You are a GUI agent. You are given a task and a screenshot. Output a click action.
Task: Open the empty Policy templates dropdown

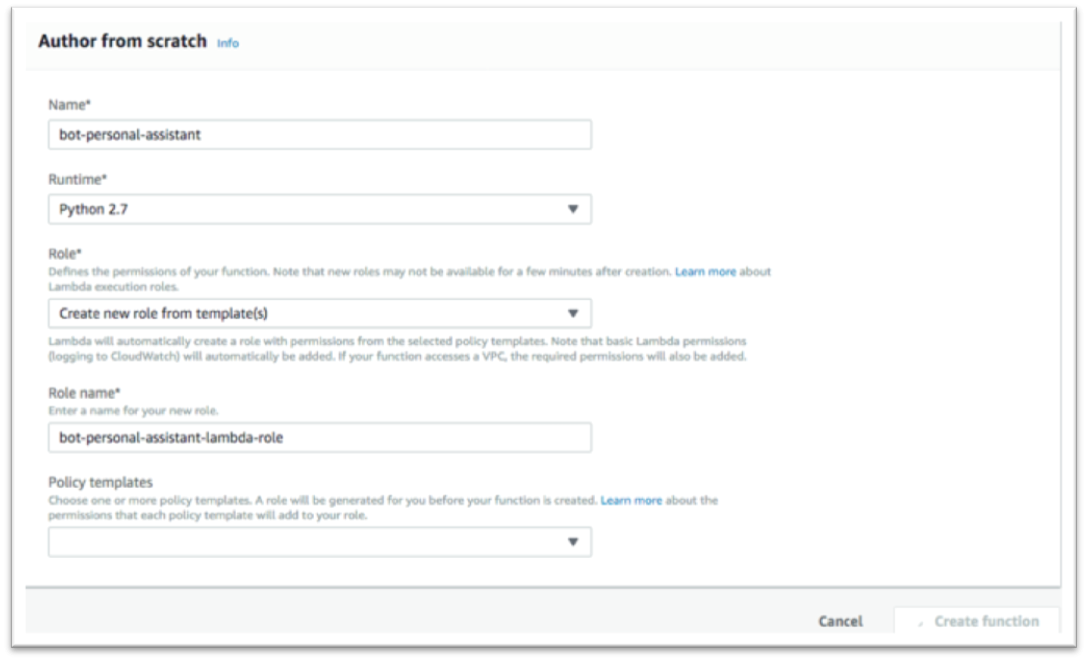pos(320,542)
